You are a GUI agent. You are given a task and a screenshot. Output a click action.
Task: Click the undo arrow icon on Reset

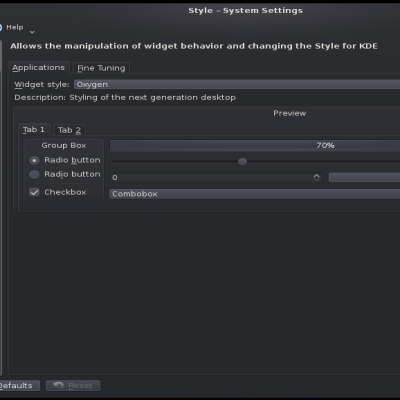click(59, 385)
